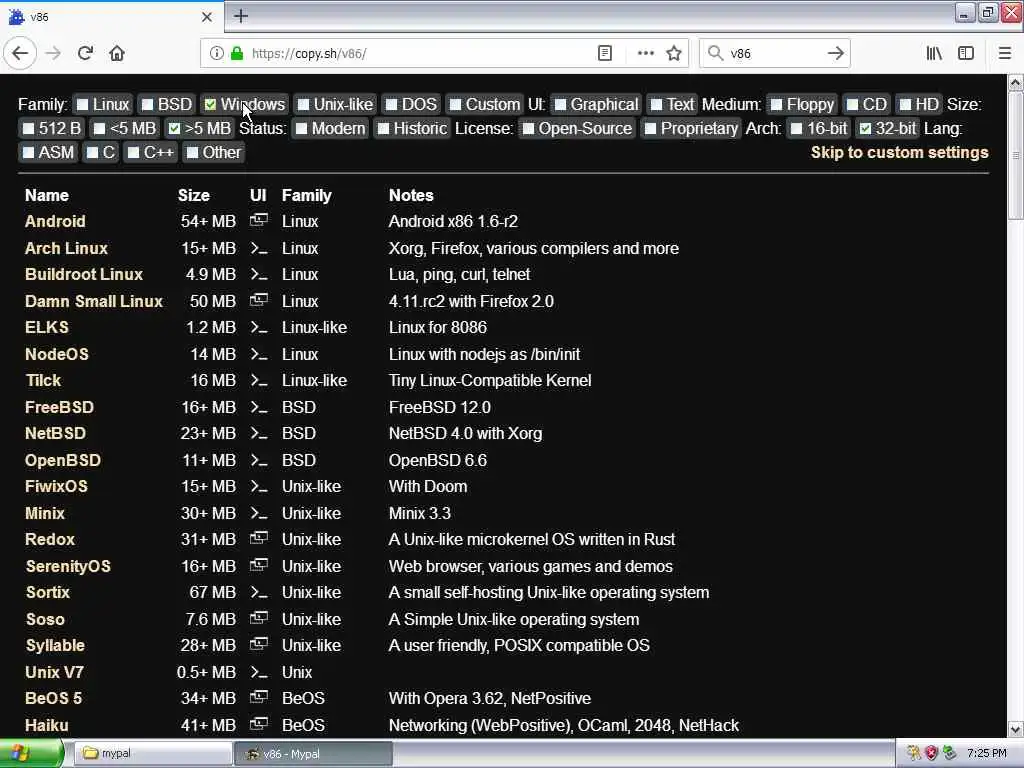The image size is (1024, 768).
Task: Open page actions three-dot menu
Action: [645, 53]
